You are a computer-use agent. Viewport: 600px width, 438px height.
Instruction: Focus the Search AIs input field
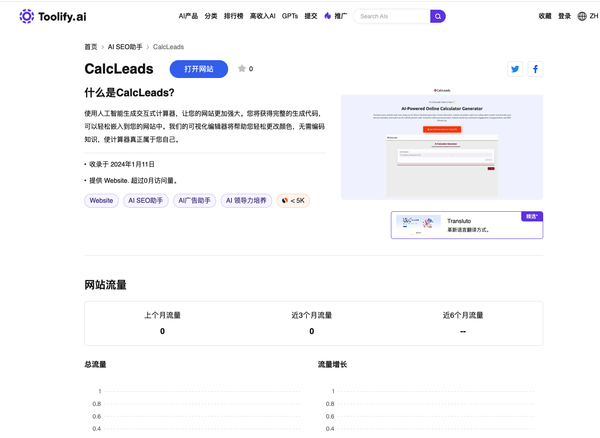tap(392, 16)
